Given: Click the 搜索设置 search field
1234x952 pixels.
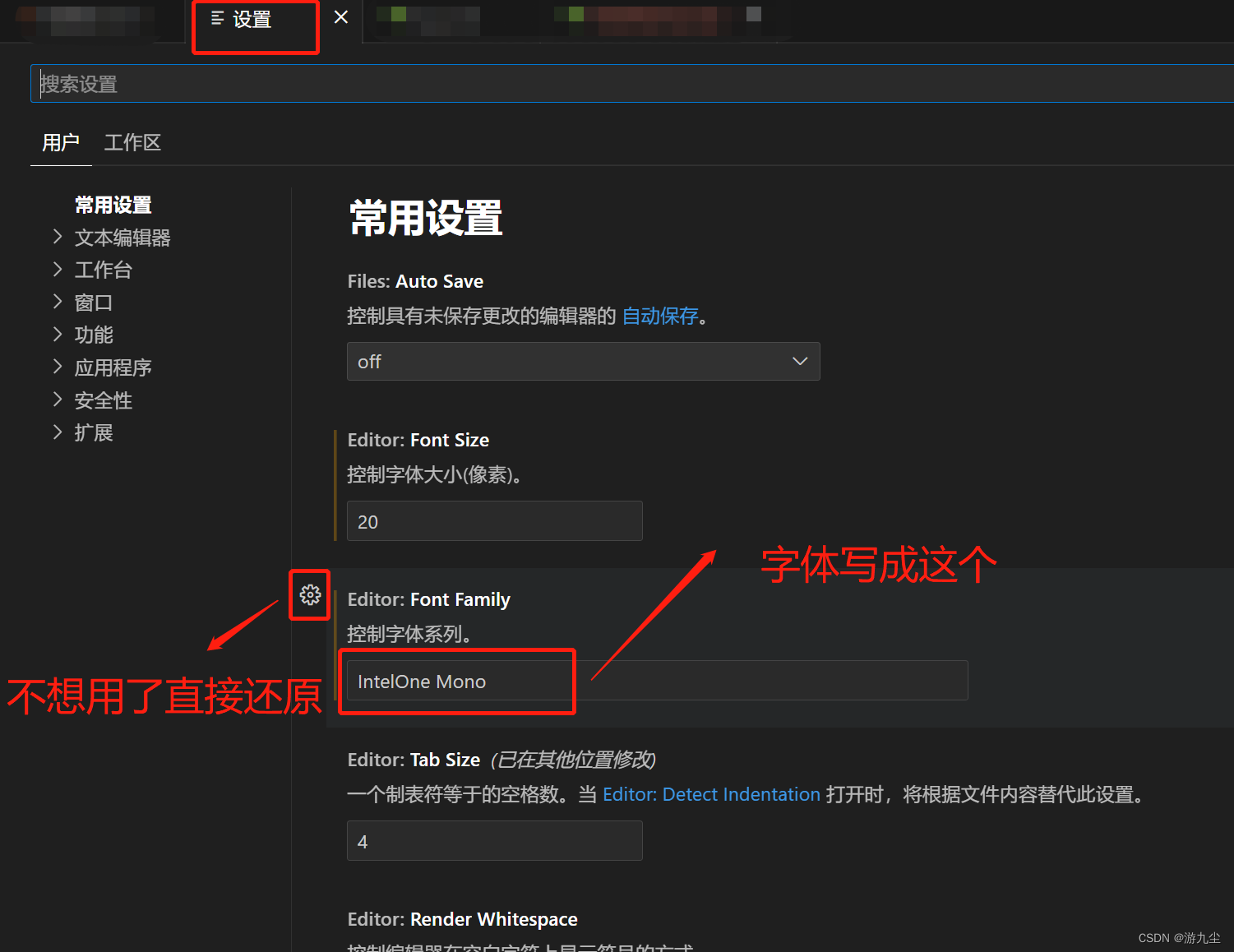Looking at the screenshot, I should coord(329,83).
